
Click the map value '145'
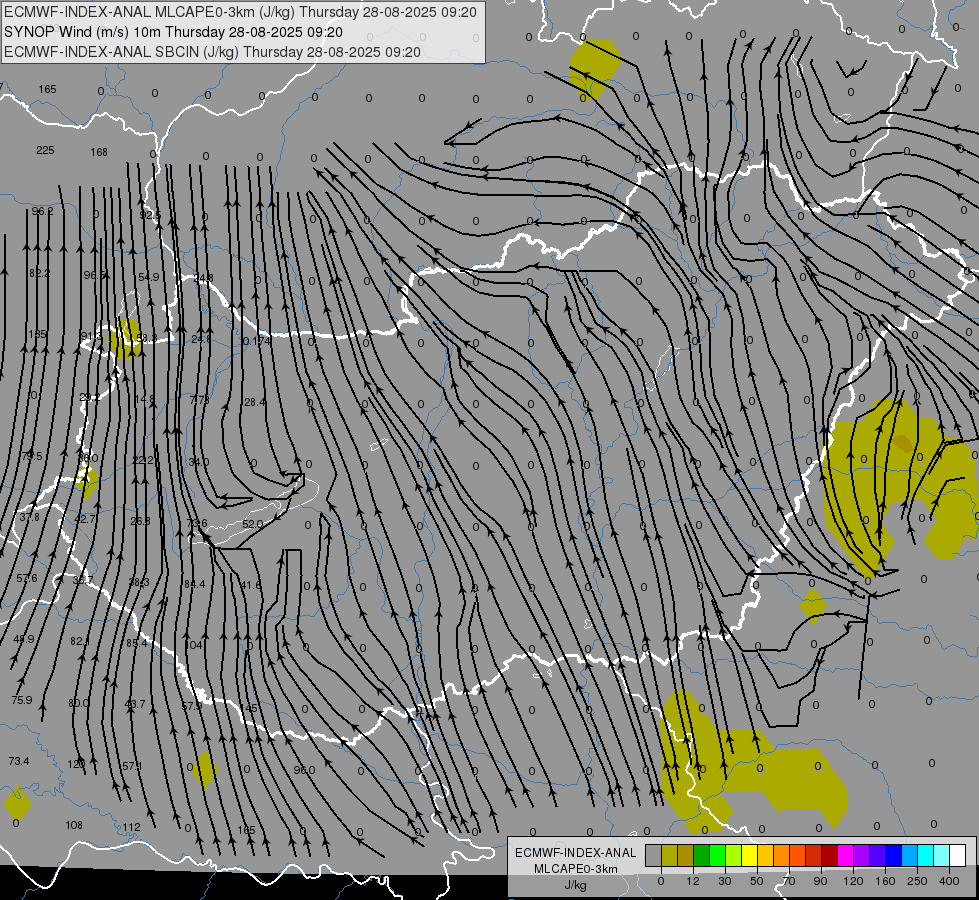pyautogui.click(x=249, y=708)
